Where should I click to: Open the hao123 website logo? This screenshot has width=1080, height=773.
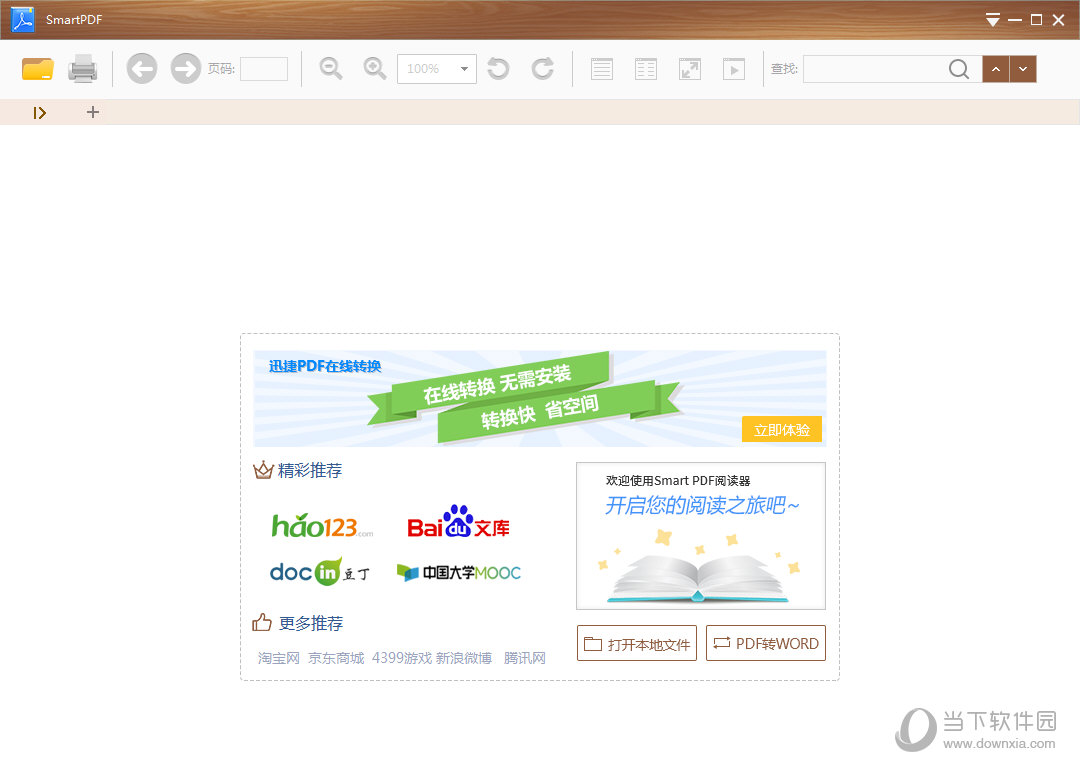[x=322, y=526]
